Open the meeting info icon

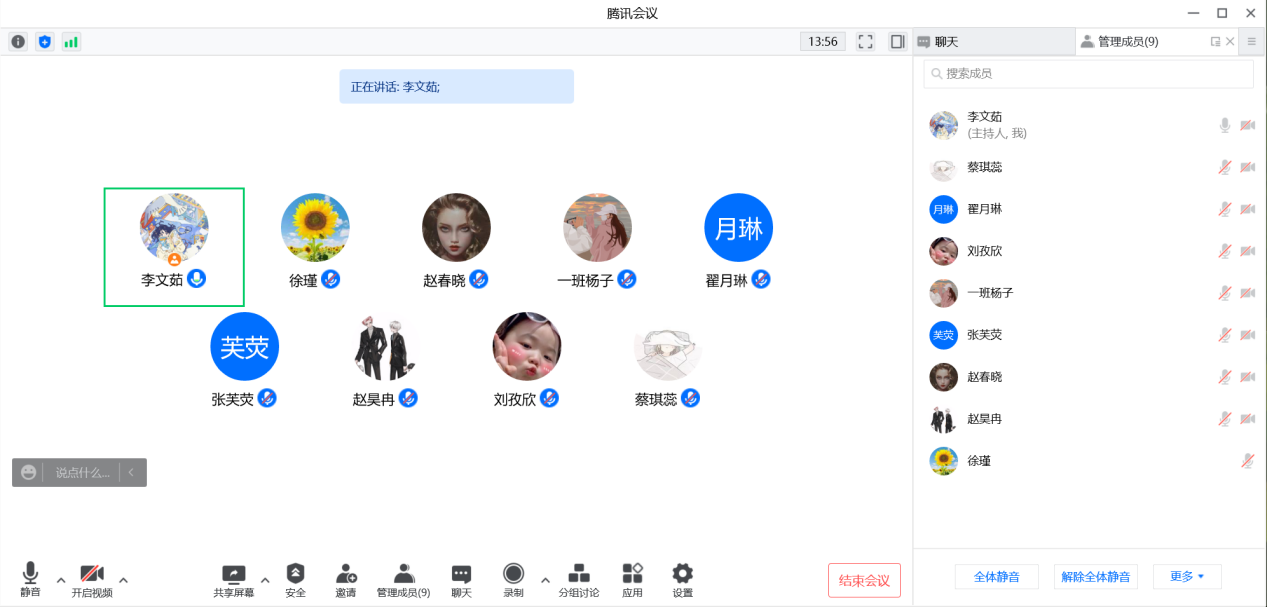click(x=18, y=42)
